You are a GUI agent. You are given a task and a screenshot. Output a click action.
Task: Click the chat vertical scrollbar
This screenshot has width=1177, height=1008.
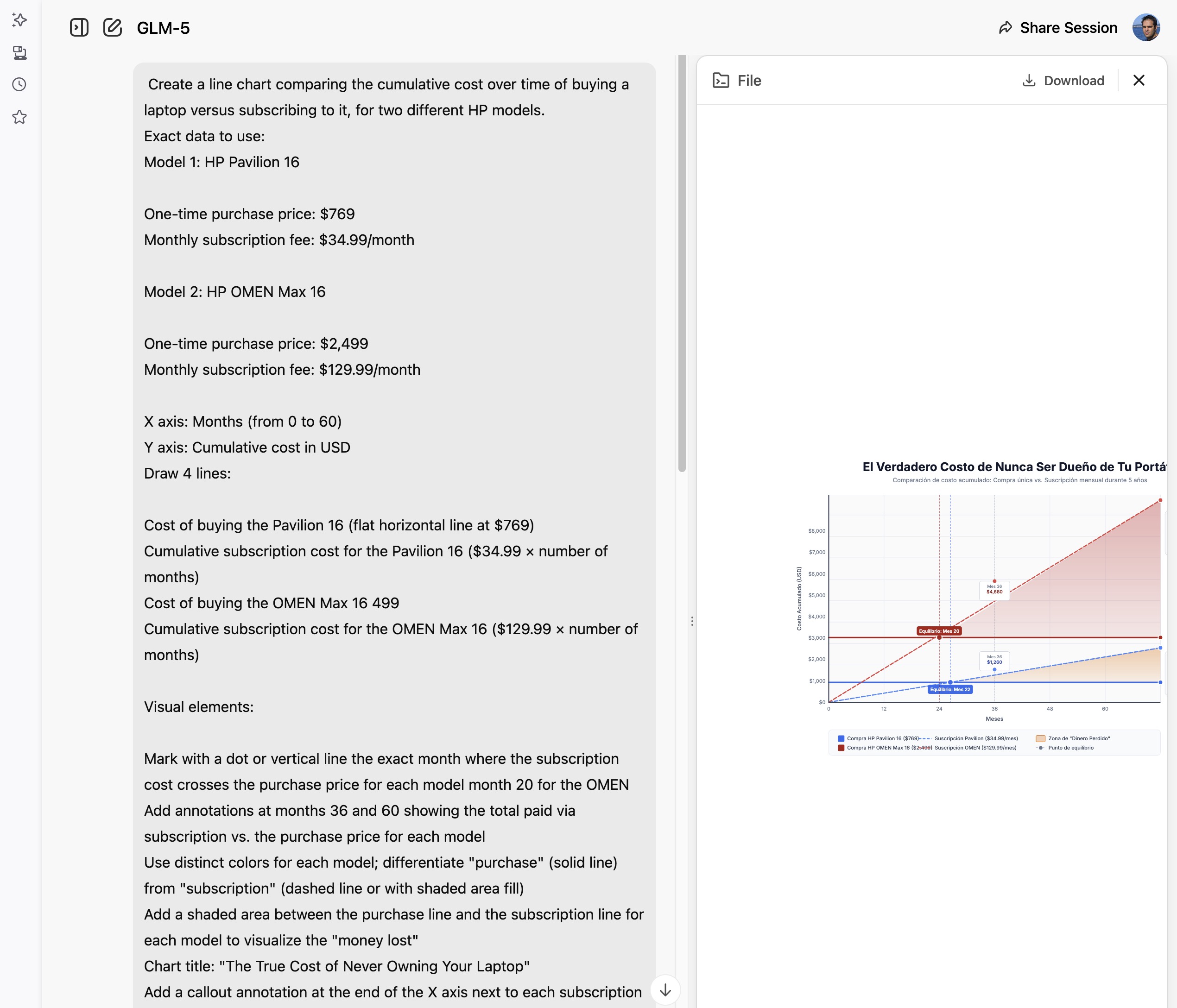tap(682, 261)
